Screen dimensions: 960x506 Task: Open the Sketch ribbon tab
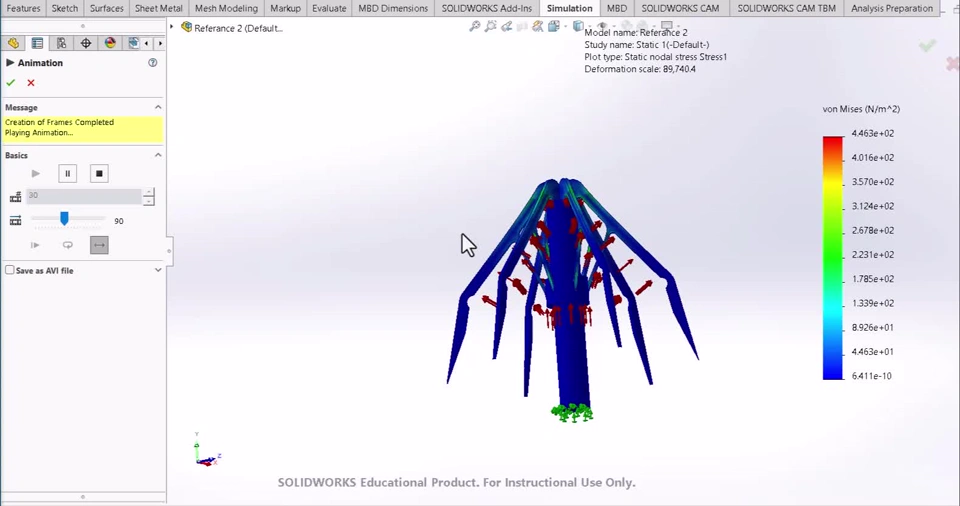[65, 8]
